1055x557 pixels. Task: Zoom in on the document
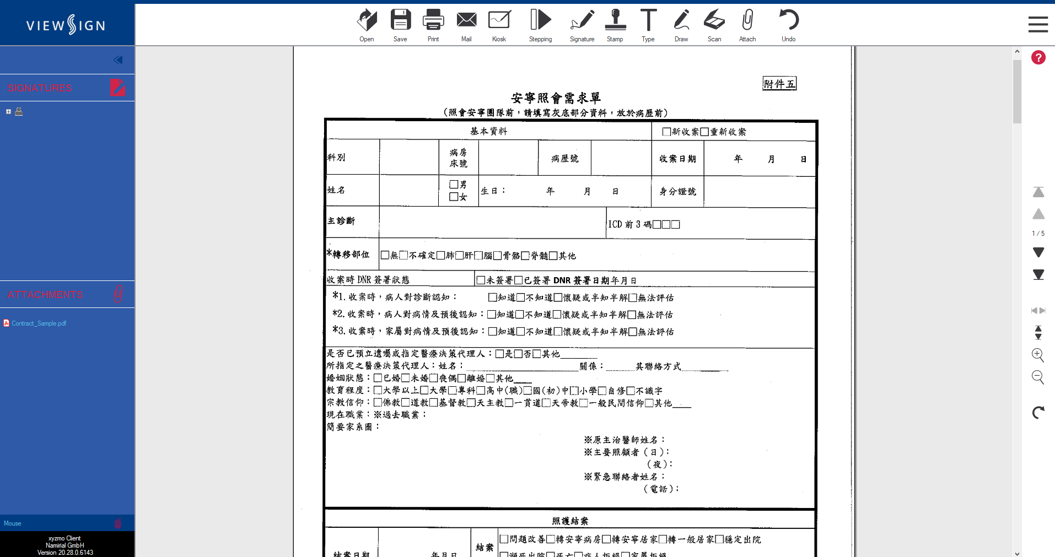coord(1038,355)
